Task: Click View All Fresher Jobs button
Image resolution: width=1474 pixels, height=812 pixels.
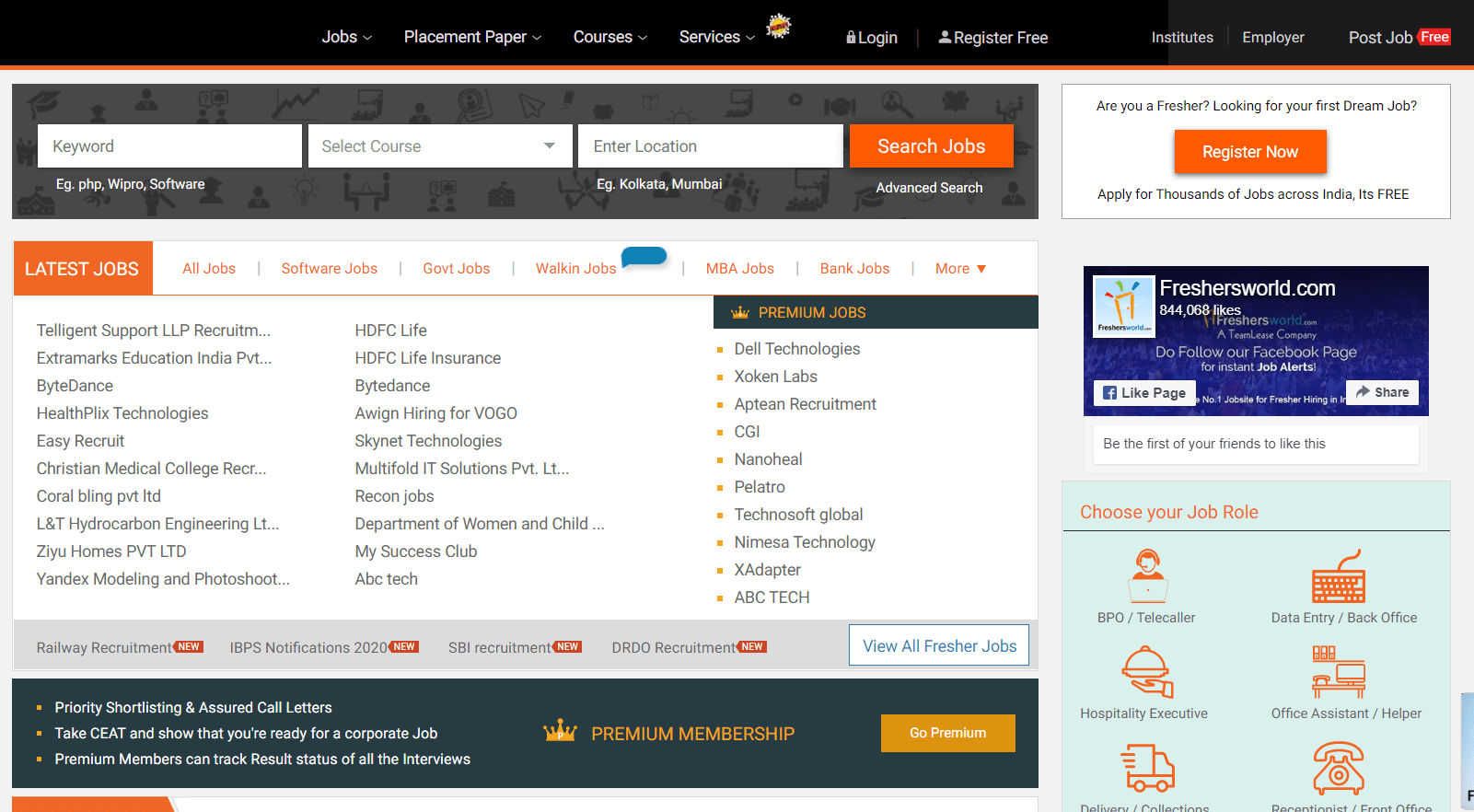Action: (x=939, y=645)
